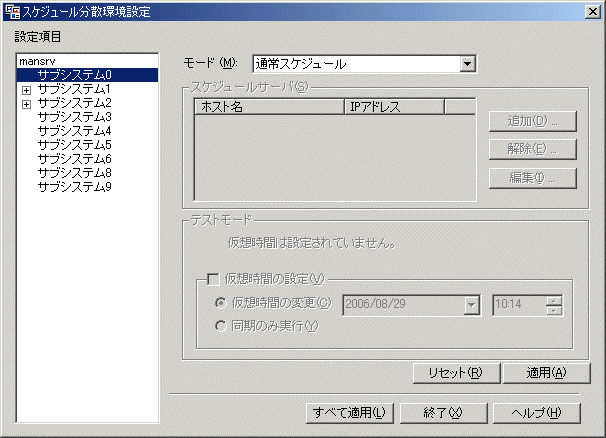Image resolution: width=606 pixels, height=438 pixels.
Task: Click the window title bar application icon
Action: click(10, 10)
